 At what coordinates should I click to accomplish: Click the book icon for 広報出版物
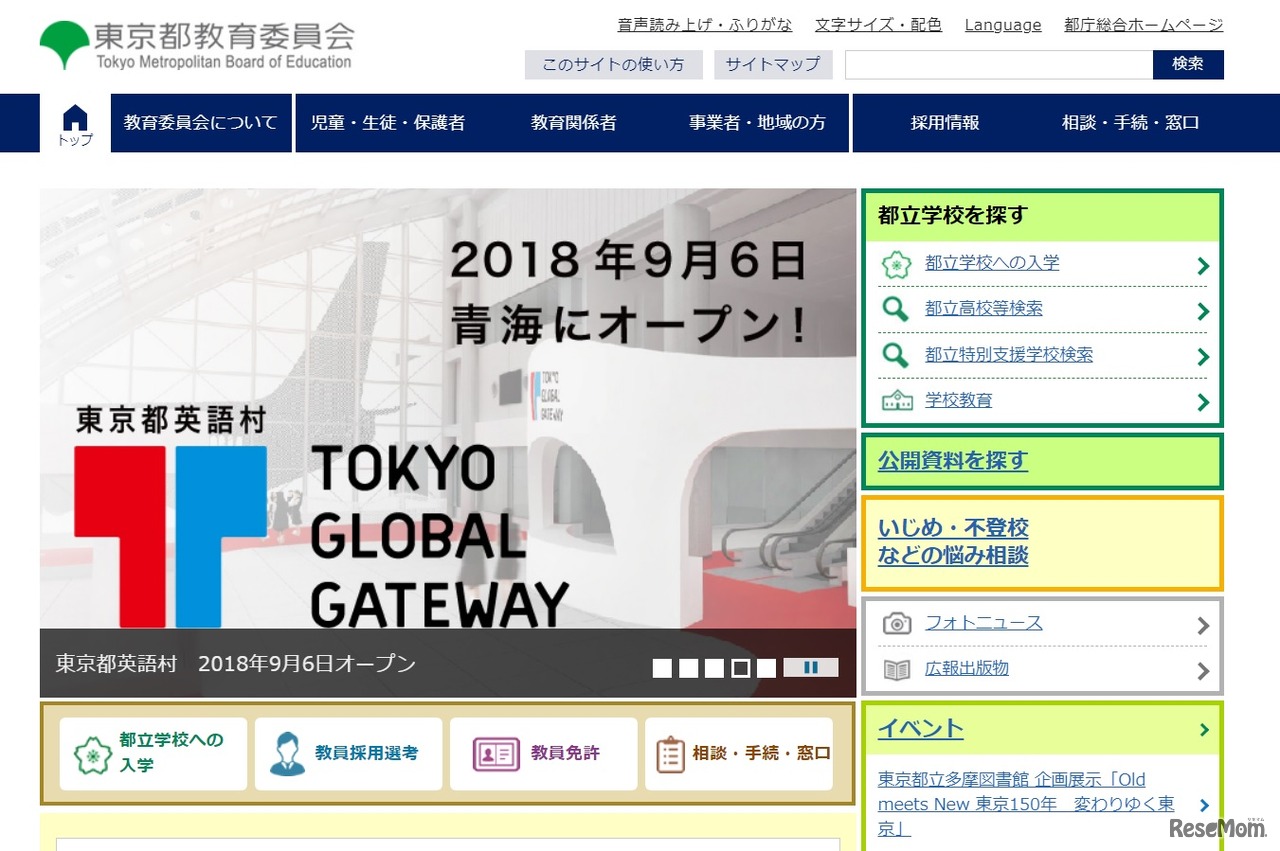pos(897,670)
